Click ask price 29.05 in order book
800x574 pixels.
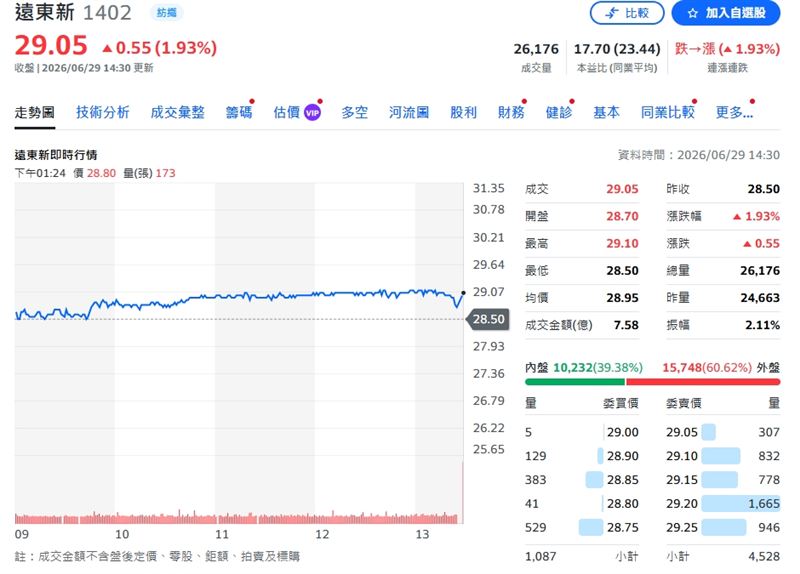coord(682,432)
